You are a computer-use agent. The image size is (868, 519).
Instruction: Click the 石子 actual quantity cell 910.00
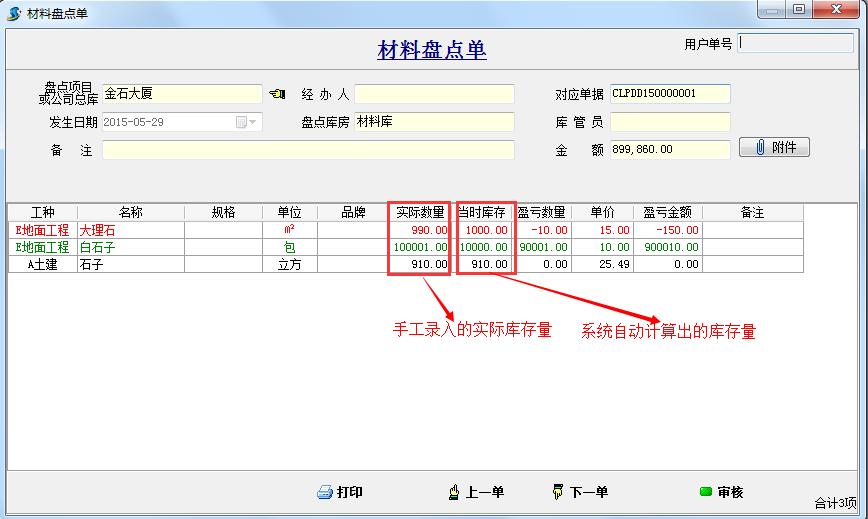420,264
